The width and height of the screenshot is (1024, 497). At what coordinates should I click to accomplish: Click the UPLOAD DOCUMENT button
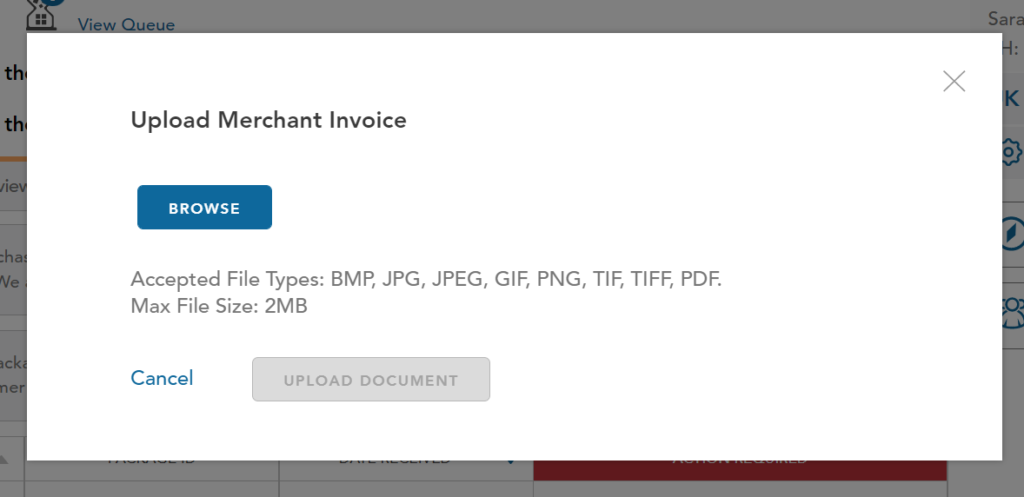tap(371, 379)
